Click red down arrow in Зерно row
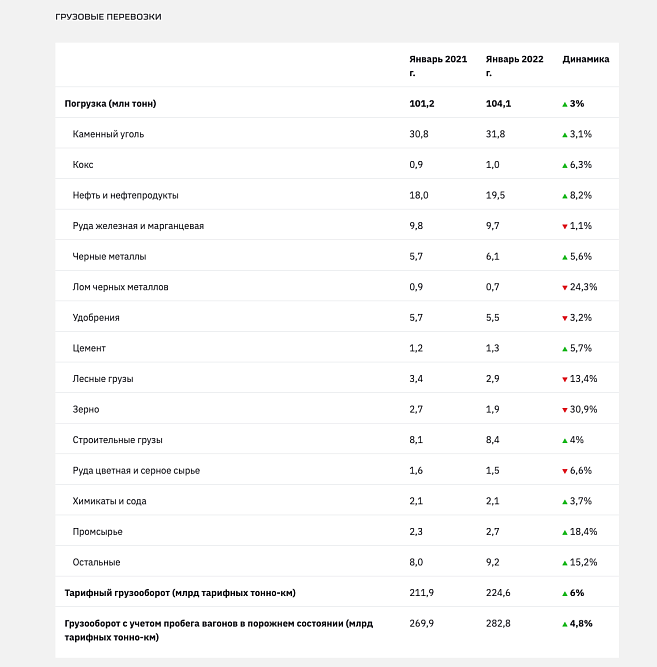The height and width of the screenshot is (667, 657). [565, 410]
